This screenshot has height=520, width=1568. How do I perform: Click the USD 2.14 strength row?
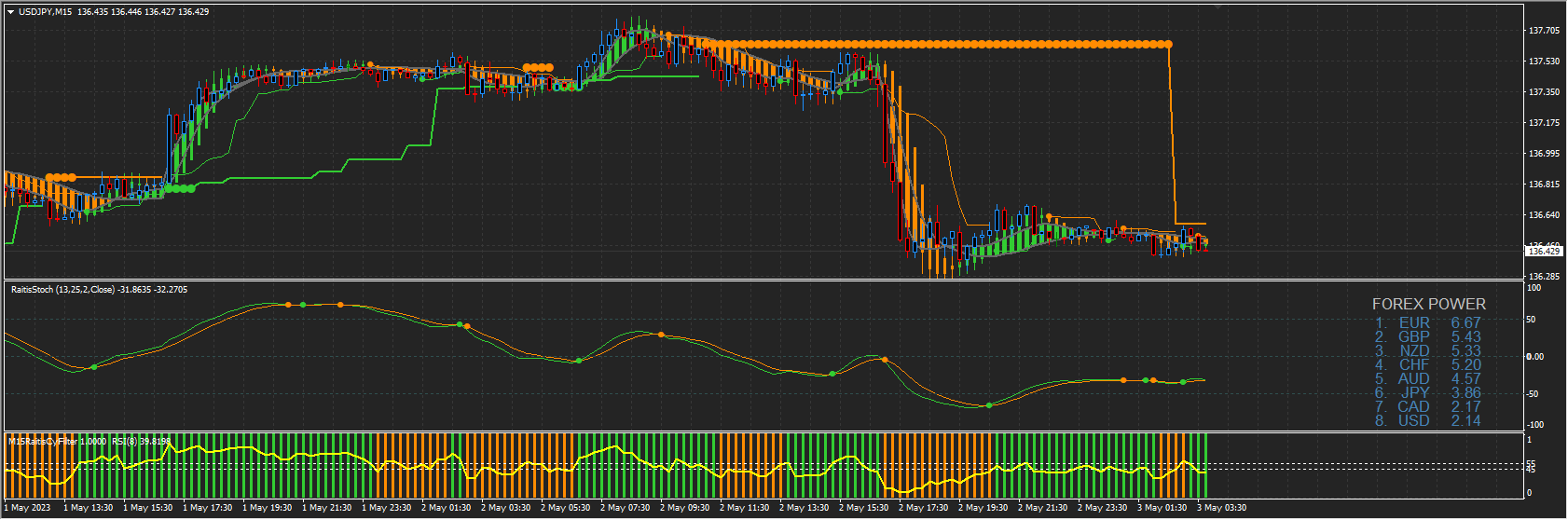pyautogui.click(x=1428, y=421)
